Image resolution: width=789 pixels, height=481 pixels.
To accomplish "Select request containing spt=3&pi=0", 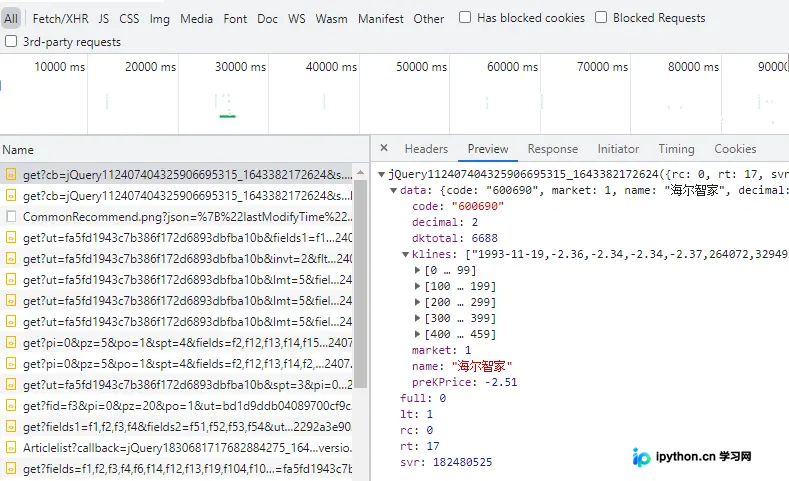I will 177,385.
